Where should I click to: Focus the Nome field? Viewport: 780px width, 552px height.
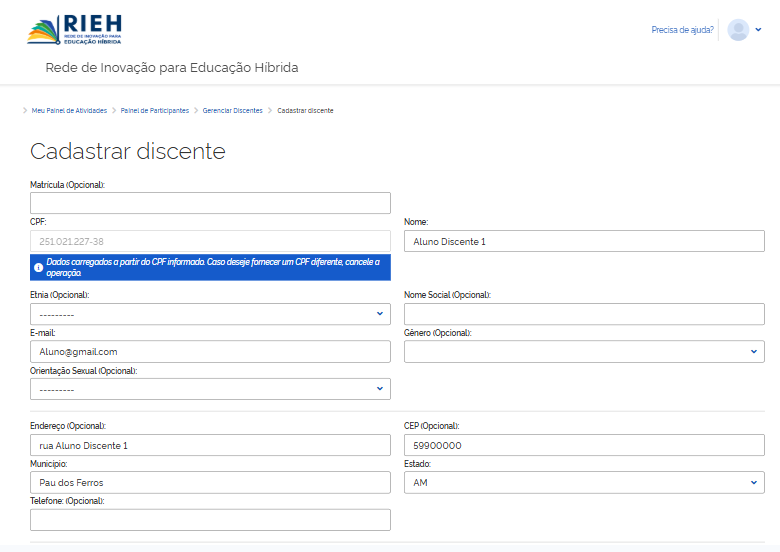tap(584, 241)
